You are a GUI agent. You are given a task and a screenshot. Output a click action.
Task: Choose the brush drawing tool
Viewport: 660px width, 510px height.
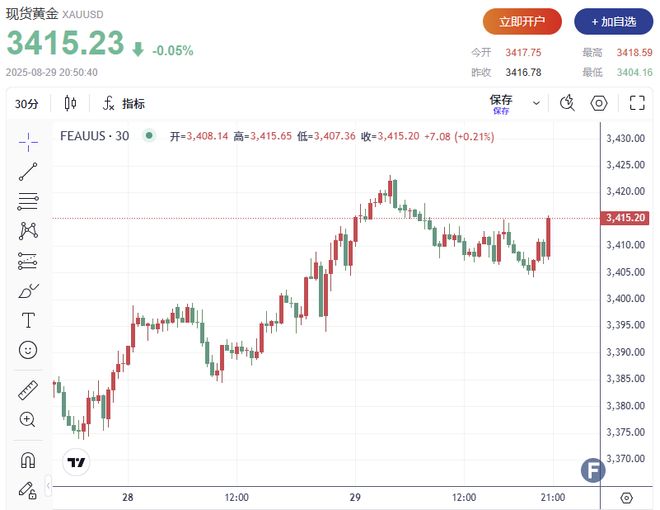[28, 291]
